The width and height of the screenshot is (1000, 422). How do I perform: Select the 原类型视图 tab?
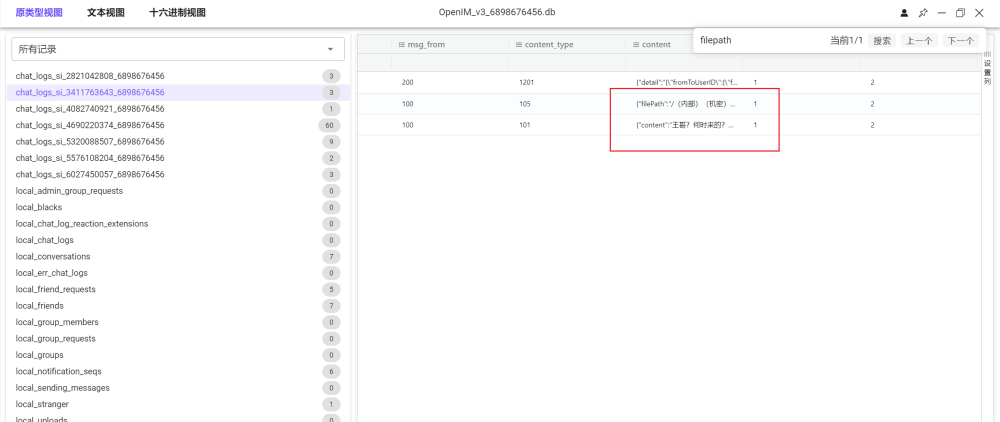pos(38,13)
